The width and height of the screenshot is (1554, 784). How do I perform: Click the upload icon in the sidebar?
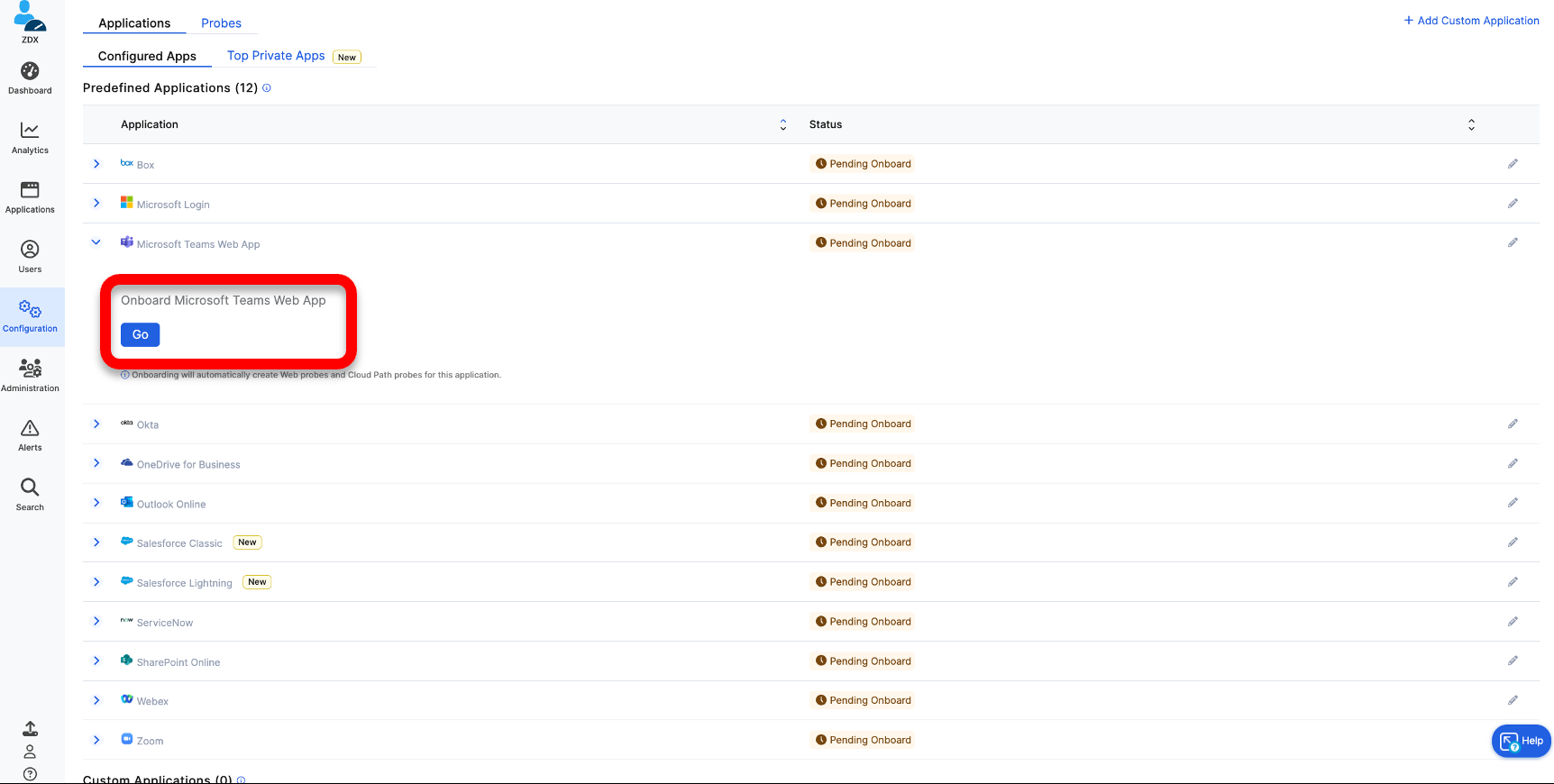[x=30, y=728]
